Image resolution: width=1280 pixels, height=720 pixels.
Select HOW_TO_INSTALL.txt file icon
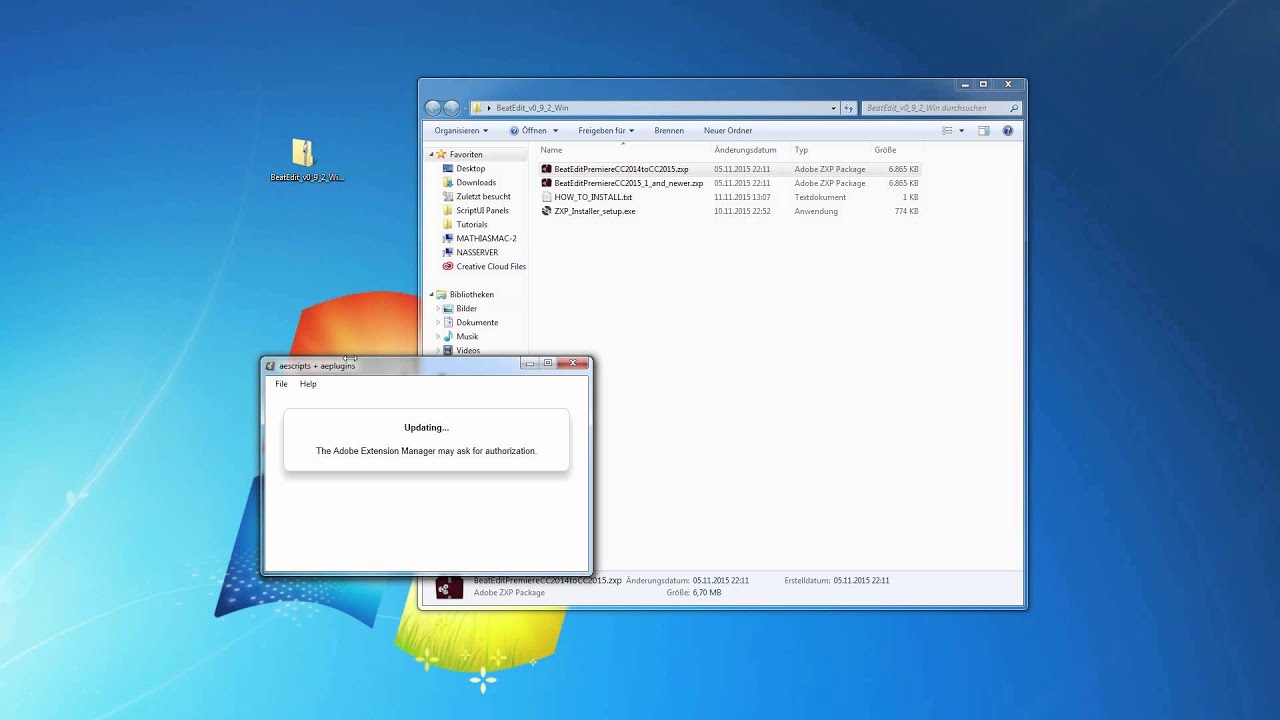[546, 197]
